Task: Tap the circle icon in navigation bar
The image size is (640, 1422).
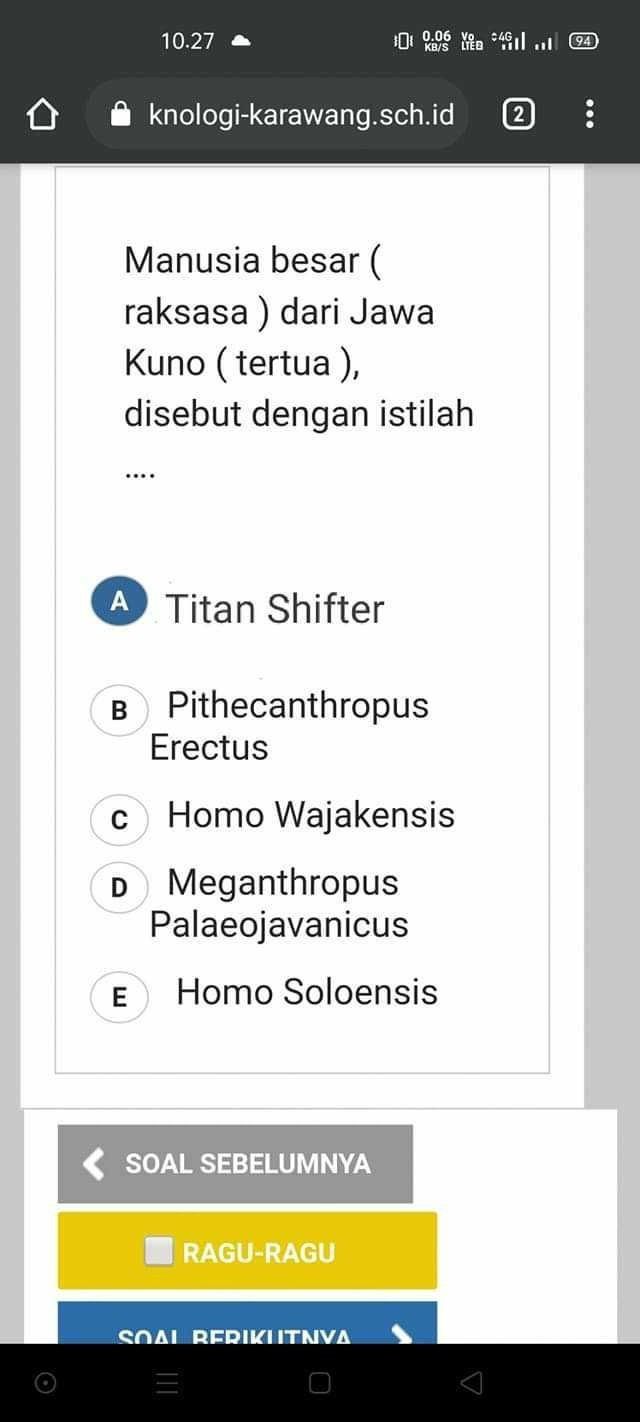Action: point(44,1383)
